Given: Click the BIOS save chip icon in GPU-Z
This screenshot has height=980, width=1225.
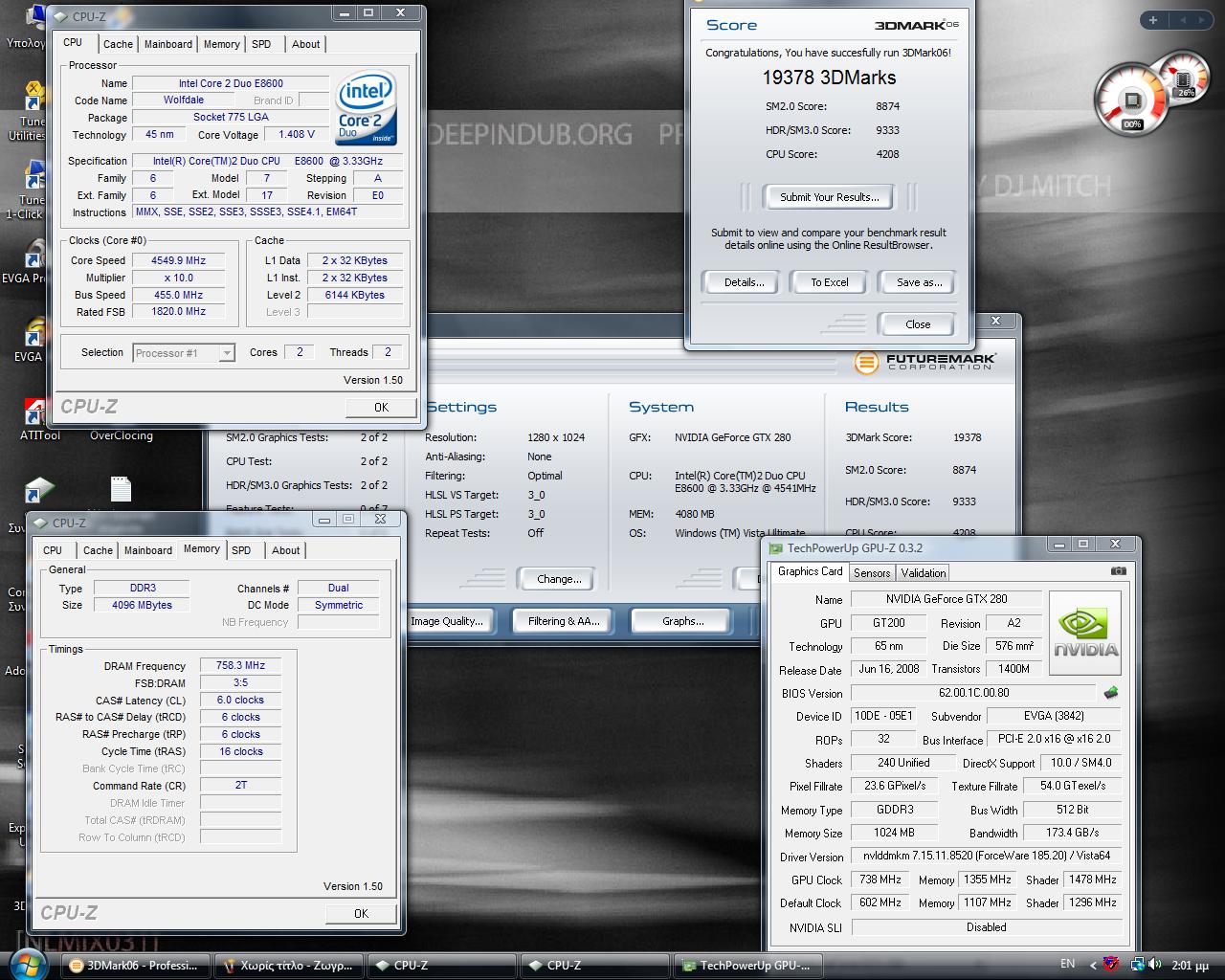Looking at the screenshot, I should coord(1111,693).
